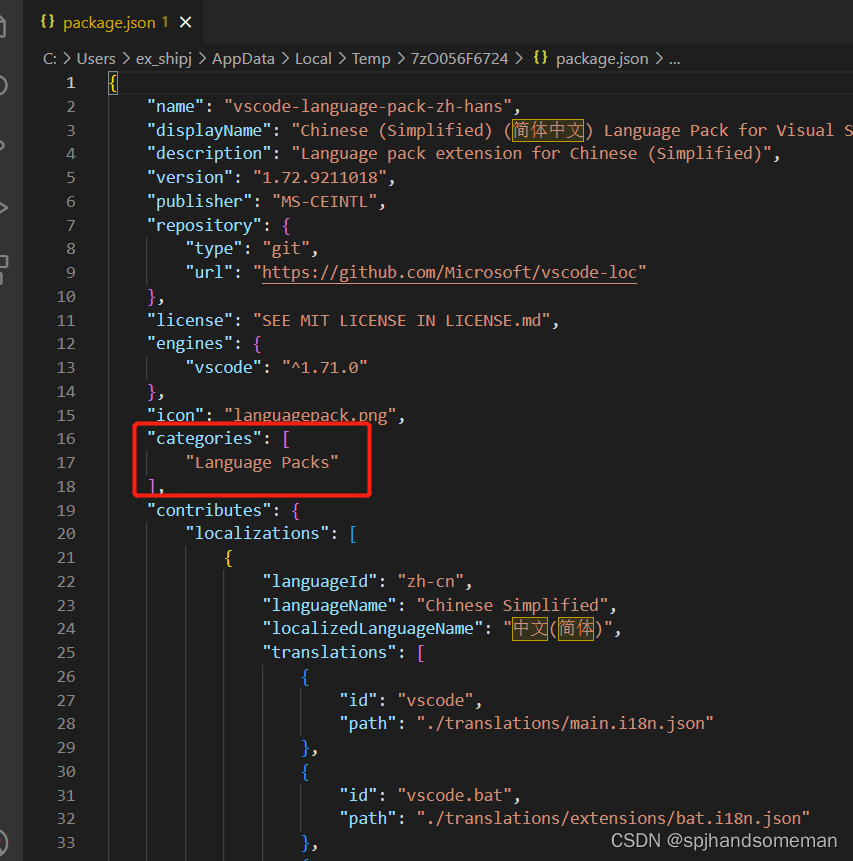Open the Search view in the activity bar
The height and width of the screenshot is (861, 853).
pyautogui.click(x=5, y=85)
